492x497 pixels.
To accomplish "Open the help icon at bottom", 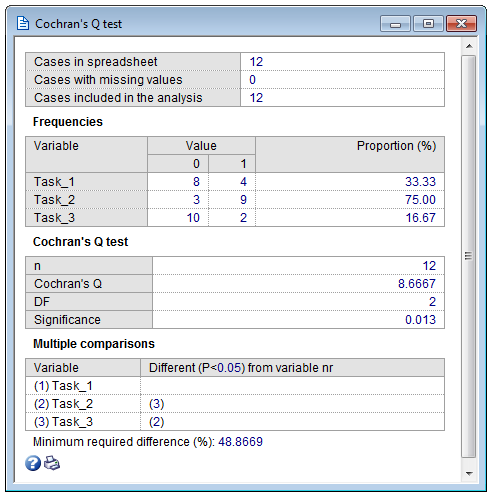I will click(x=33, y=463).
